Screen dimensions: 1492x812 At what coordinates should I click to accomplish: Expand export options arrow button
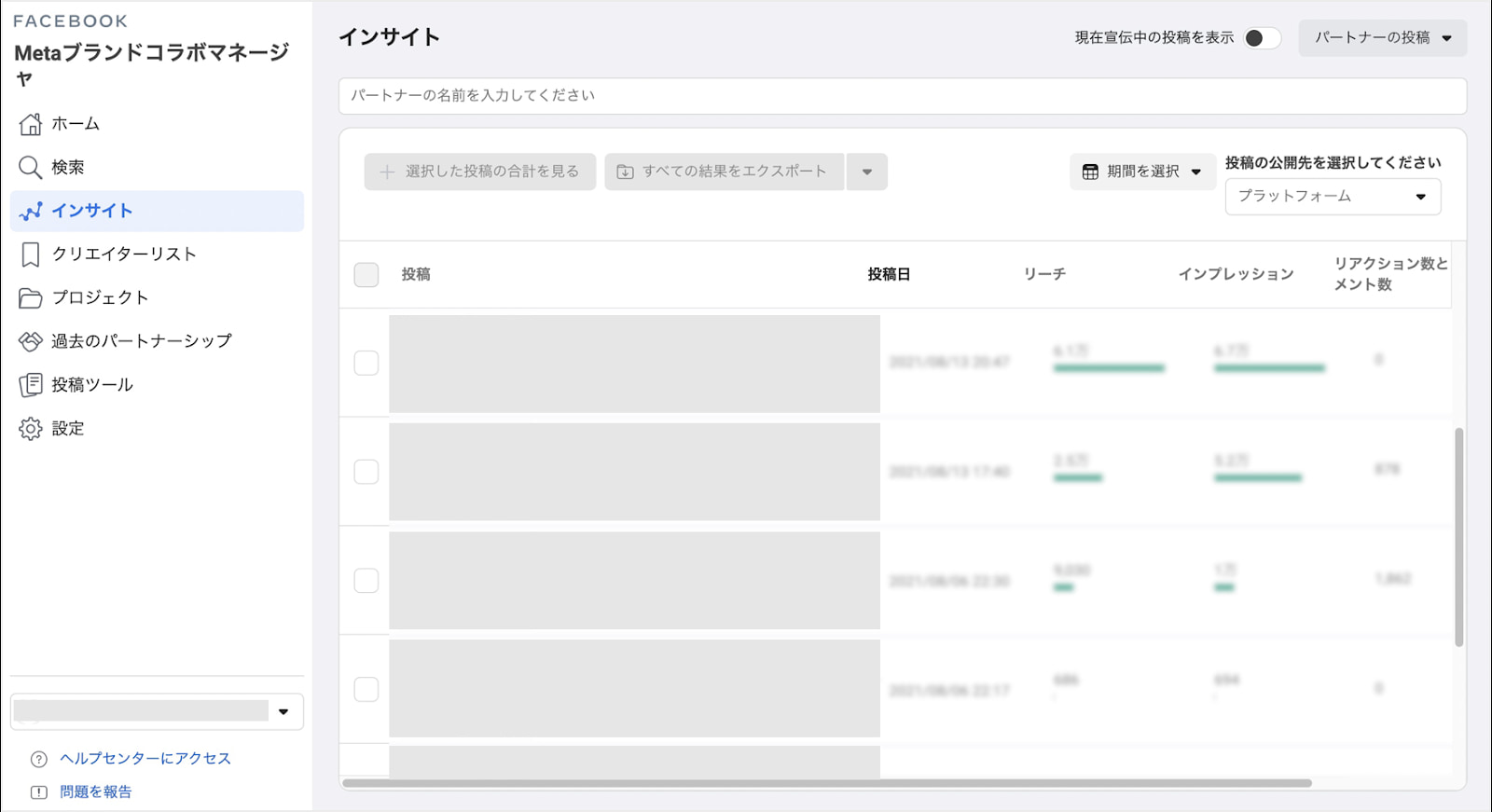click(867, 172)
